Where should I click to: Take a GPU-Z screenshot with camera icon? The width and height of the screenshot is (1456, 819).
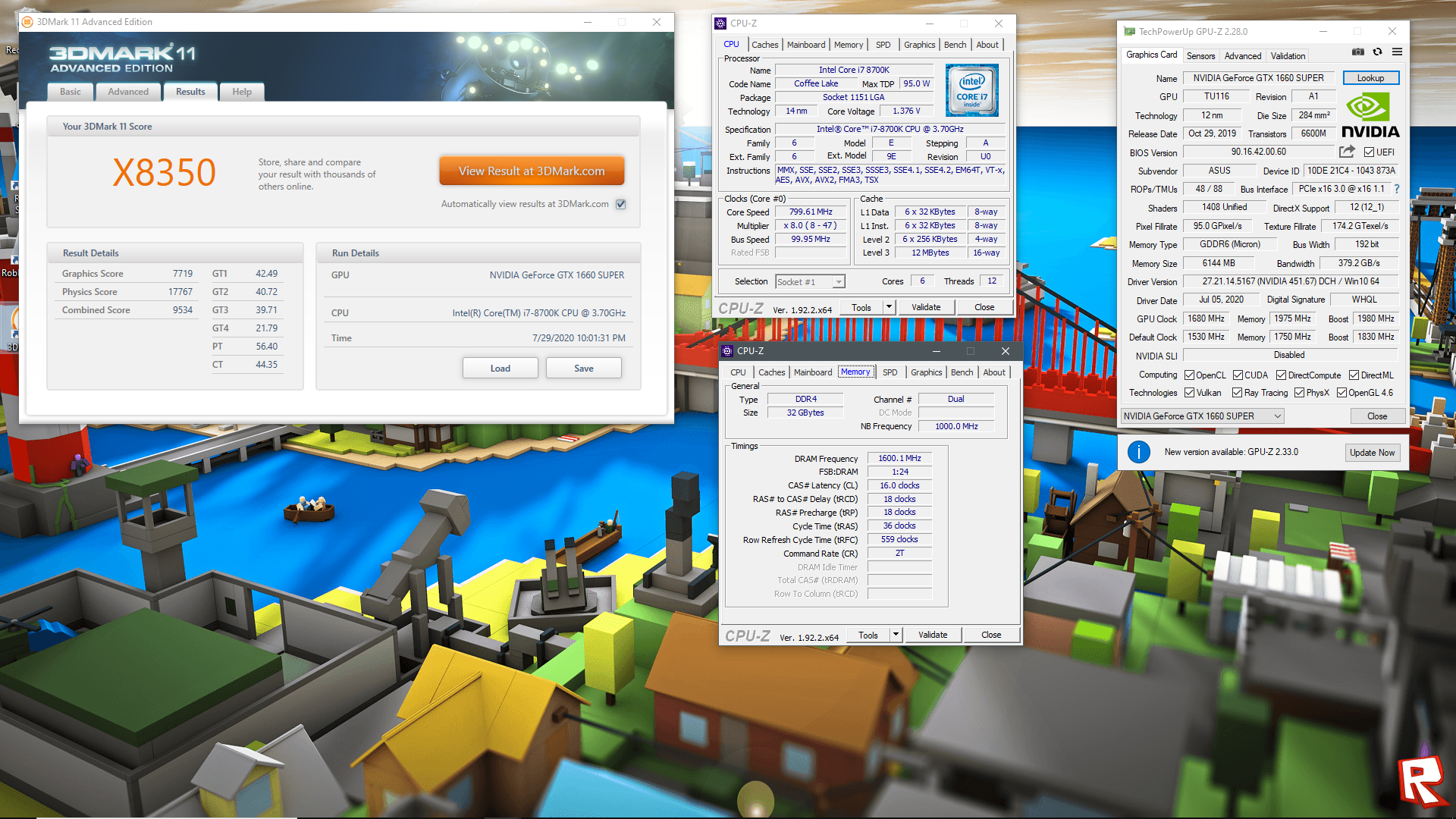tap(1358, 52)
